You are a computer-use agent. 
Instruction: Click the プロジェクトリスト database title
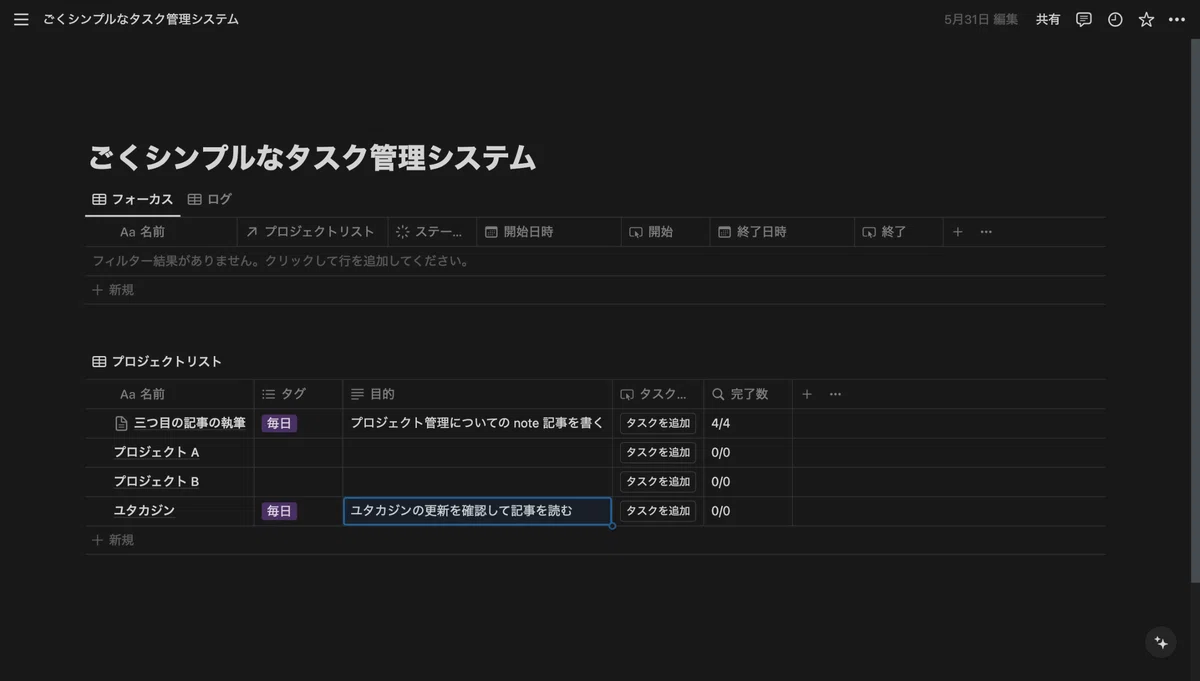(x=157, y=362)
